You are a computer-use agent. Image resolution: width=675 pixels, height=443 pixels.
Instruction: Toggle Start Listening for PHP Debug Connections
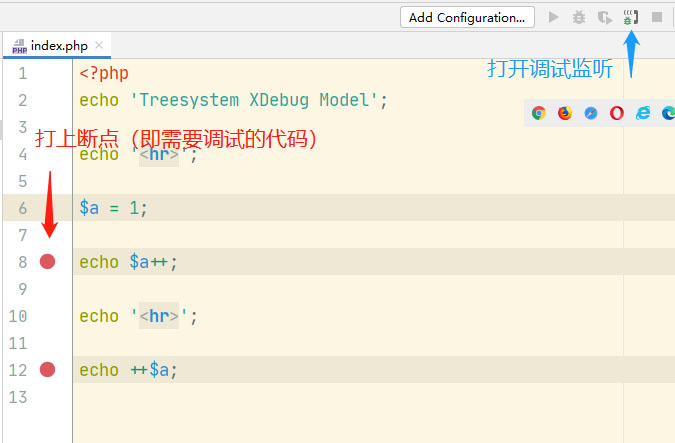[x=631, y=17]
